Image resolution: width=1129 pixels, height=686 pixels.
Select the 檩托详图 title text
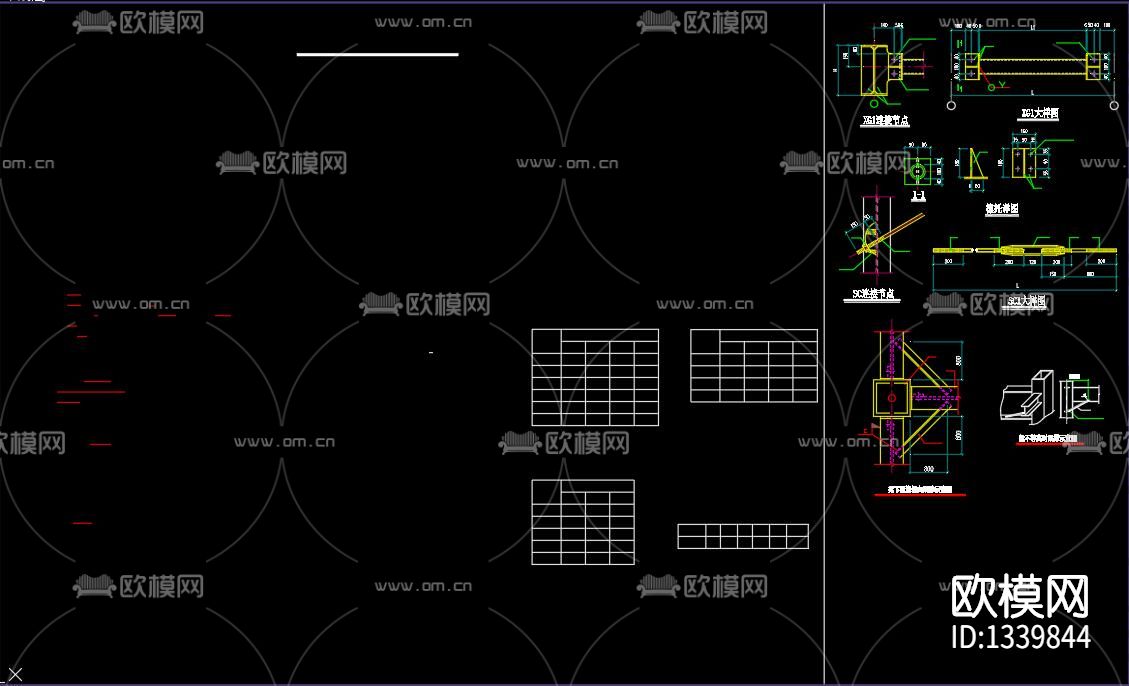tap(1002, 209)
